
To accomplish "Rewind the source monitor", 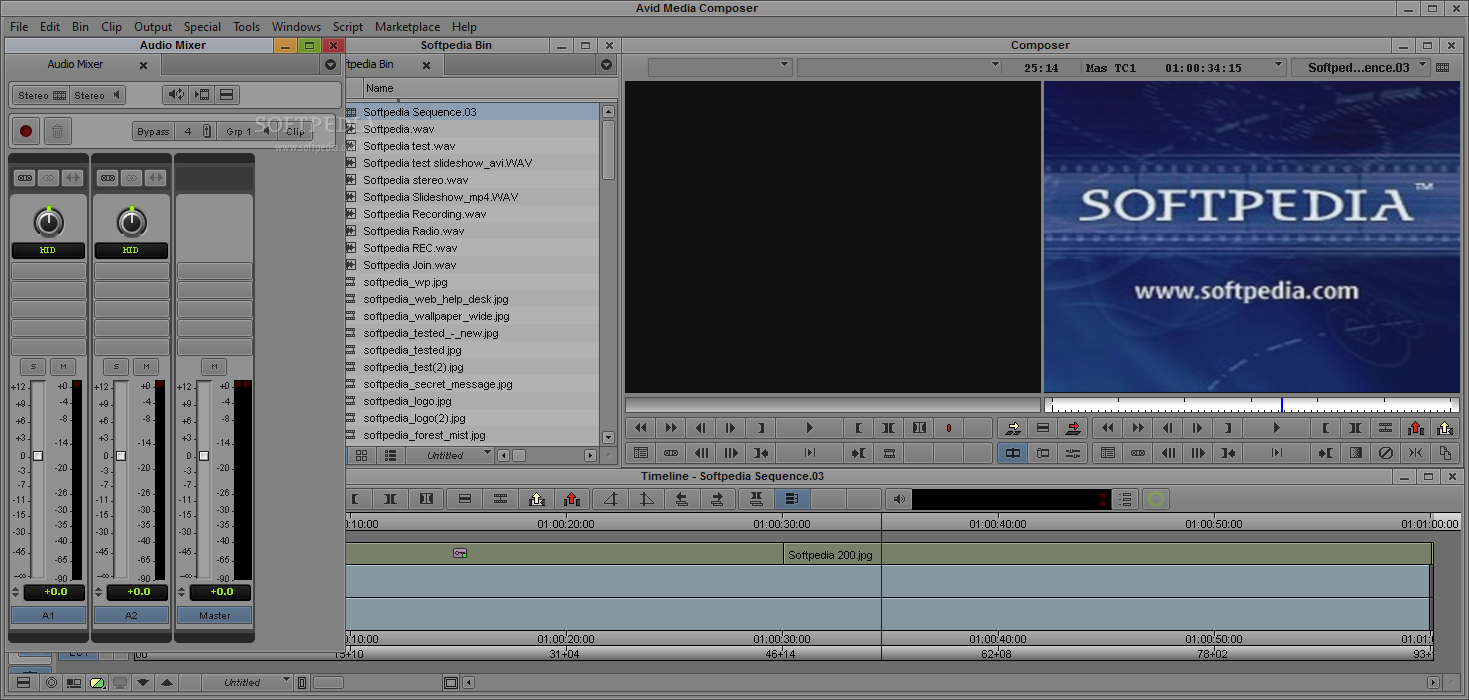I will (641, 428).
